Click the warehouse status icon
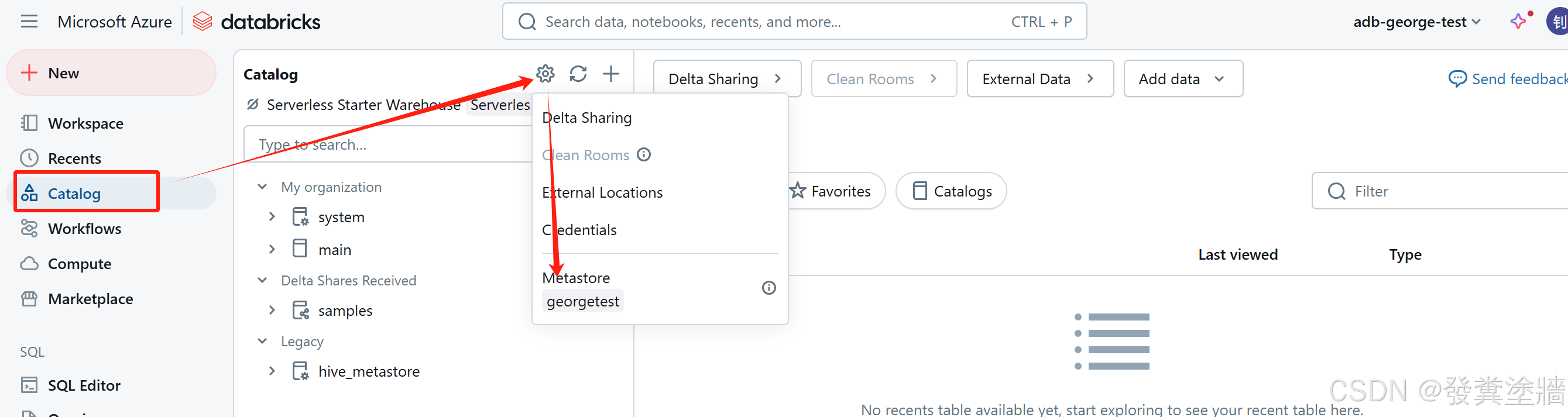Viewport: 1568px width, 417px height. 252,104
